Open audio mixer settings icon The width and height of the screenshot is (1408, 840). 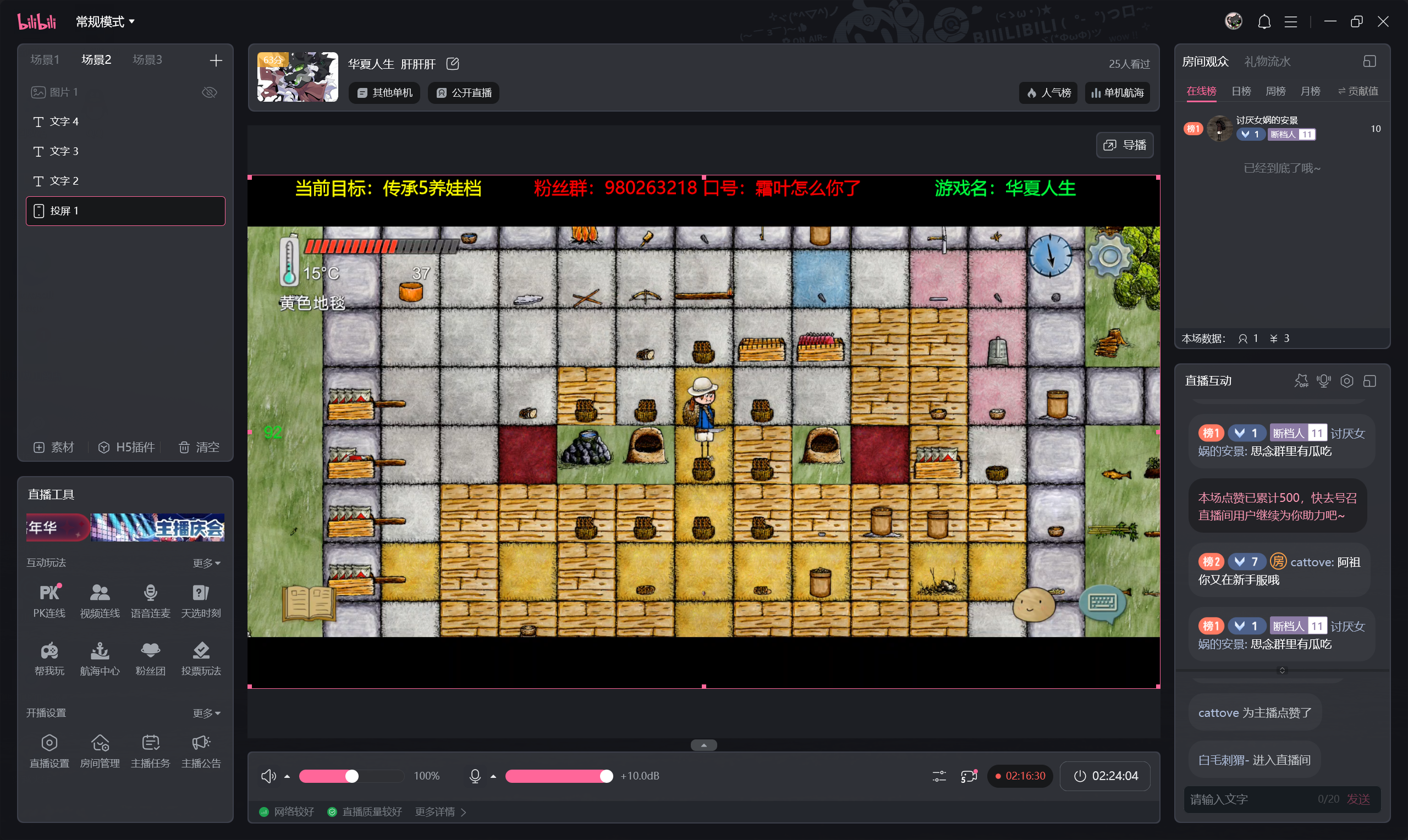tap(939, 776)
